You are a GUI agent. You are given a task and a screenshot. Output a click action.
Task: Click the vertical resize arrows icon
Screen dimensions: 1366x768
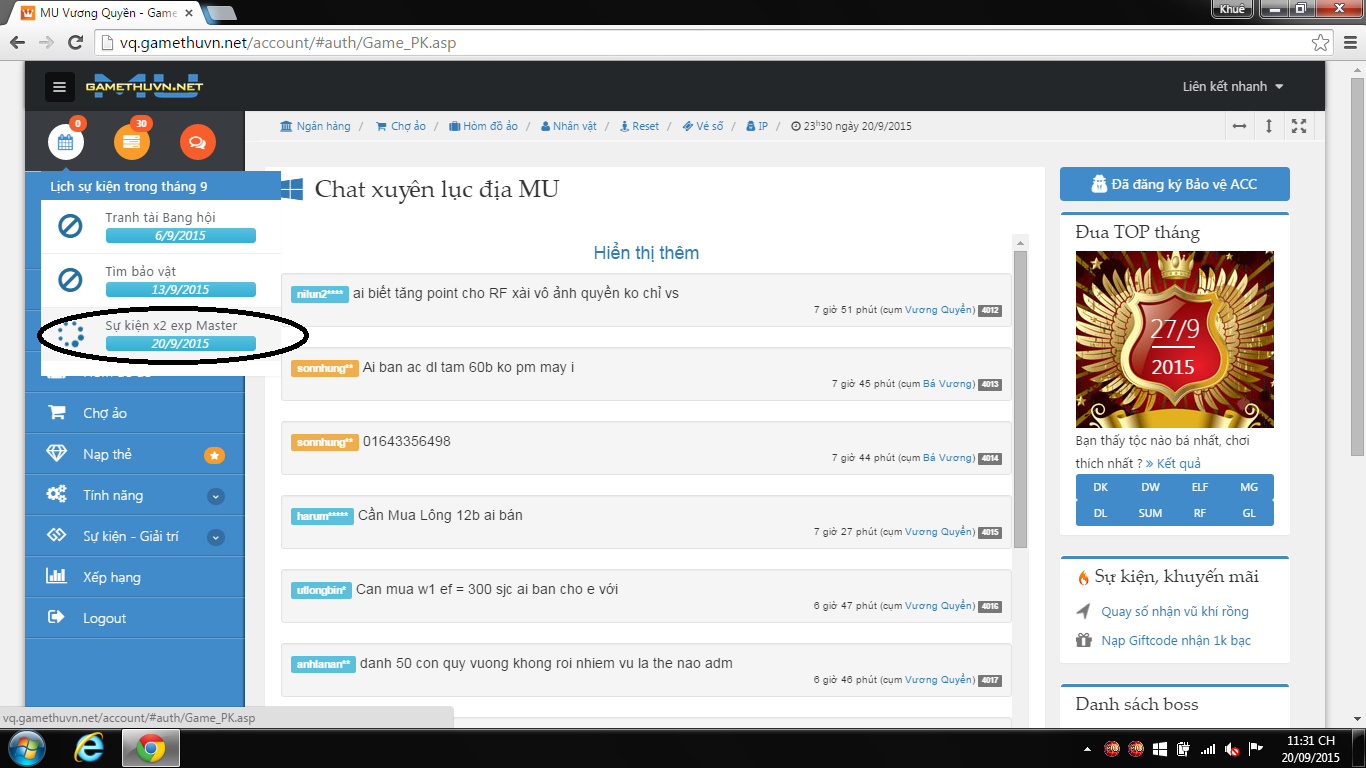(1269, 126)
